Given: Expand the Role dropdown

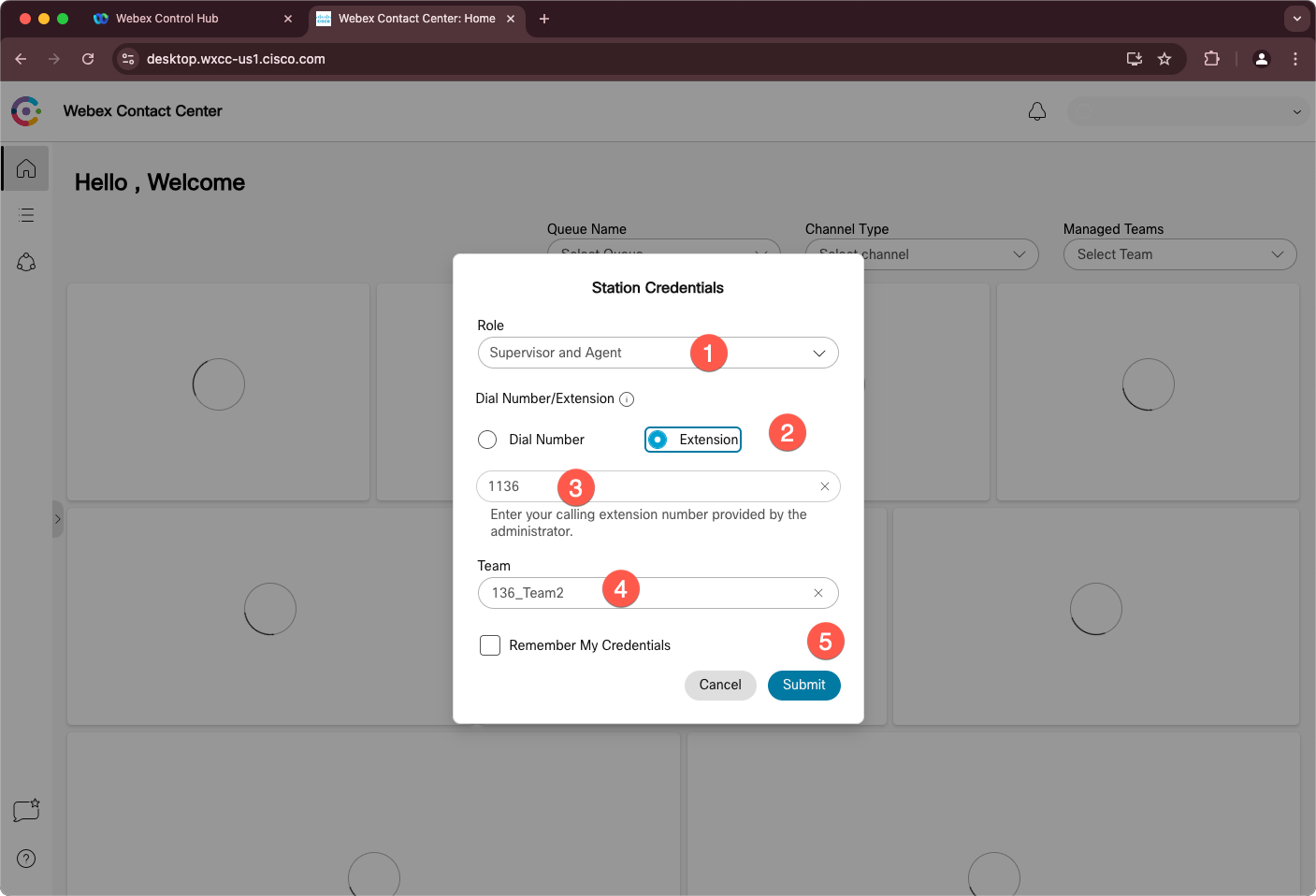Looking at the screenshot, I should point(817,354).
